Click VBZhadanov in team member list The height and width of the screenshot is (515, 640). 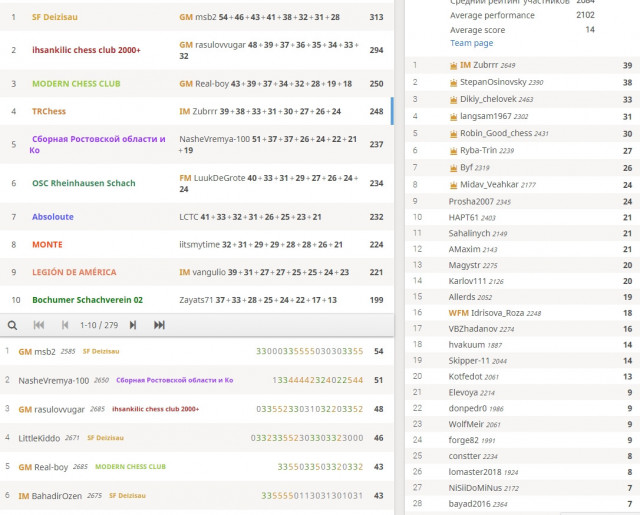coord(473,329)
